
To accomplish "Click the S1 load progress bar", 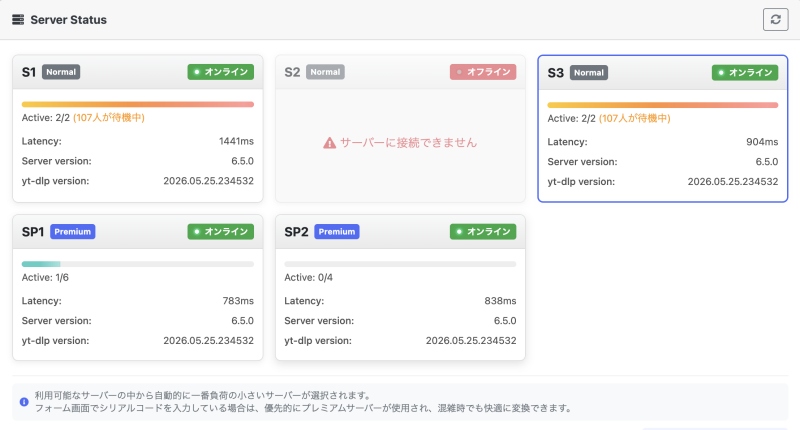I will point(138,105).
